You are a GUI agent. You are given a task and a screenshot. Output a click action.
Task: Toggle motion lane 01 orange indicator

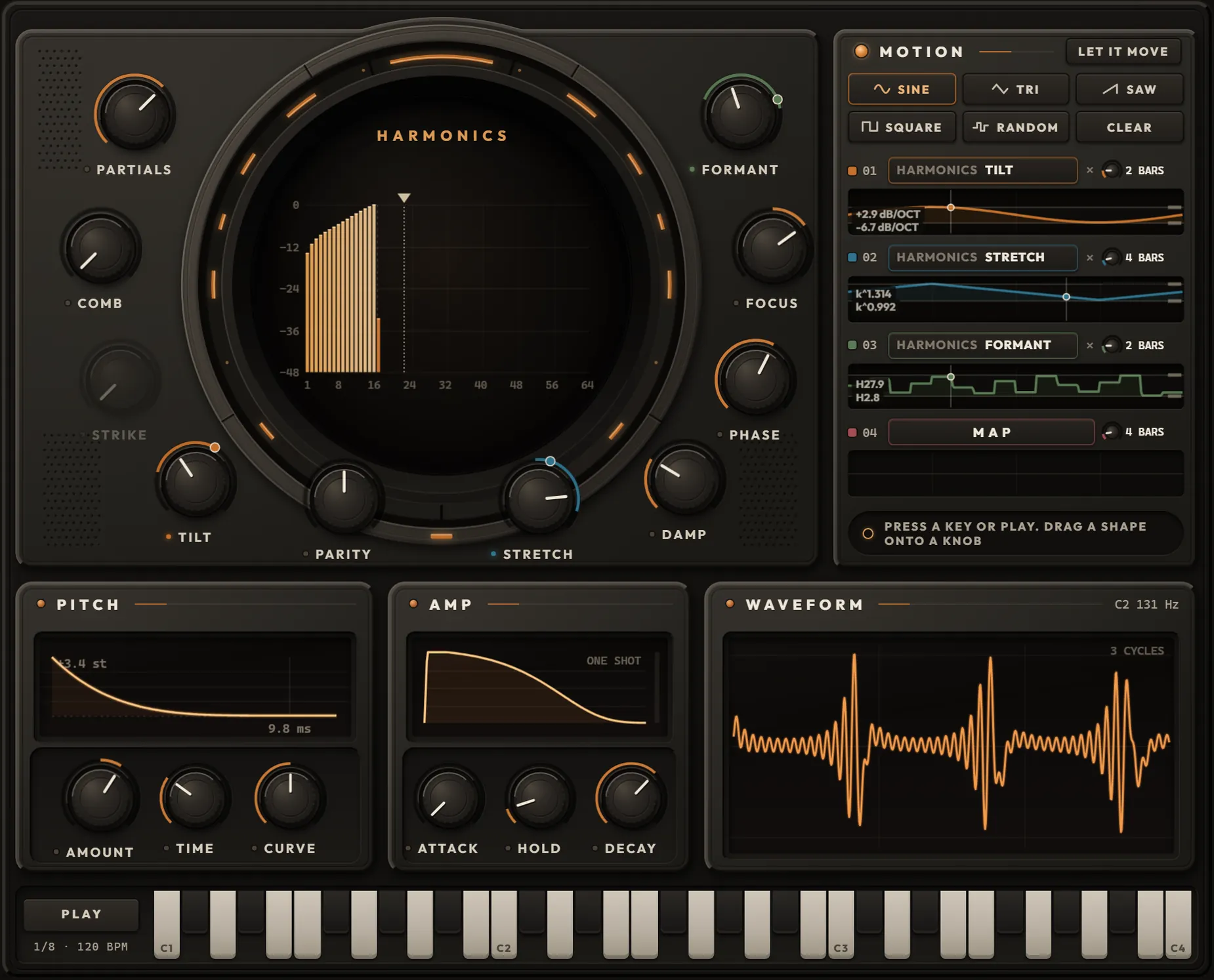852,171
